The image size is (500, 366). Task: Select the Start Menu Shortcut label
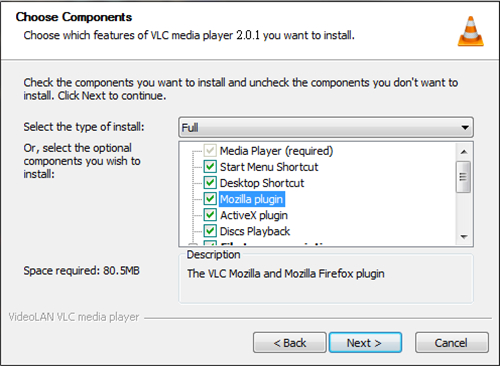coord(269,167)
